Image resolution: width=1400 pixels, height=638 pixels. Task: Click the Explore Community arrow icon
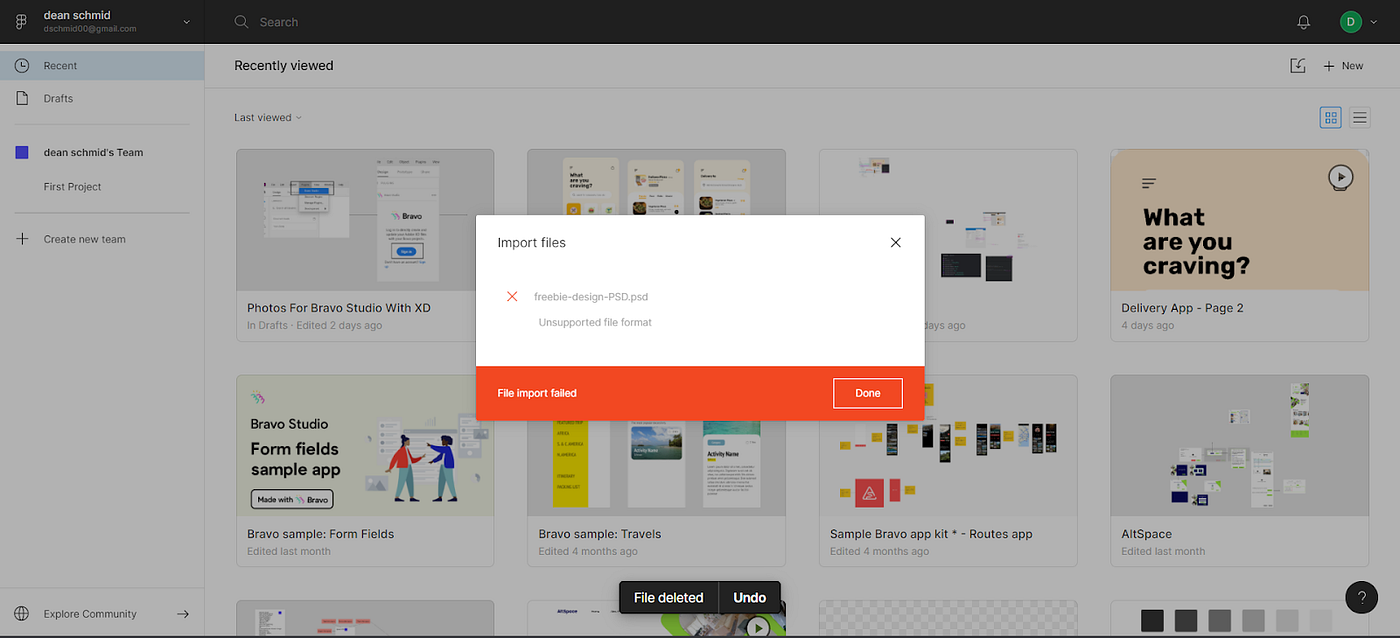pos(183,614)
